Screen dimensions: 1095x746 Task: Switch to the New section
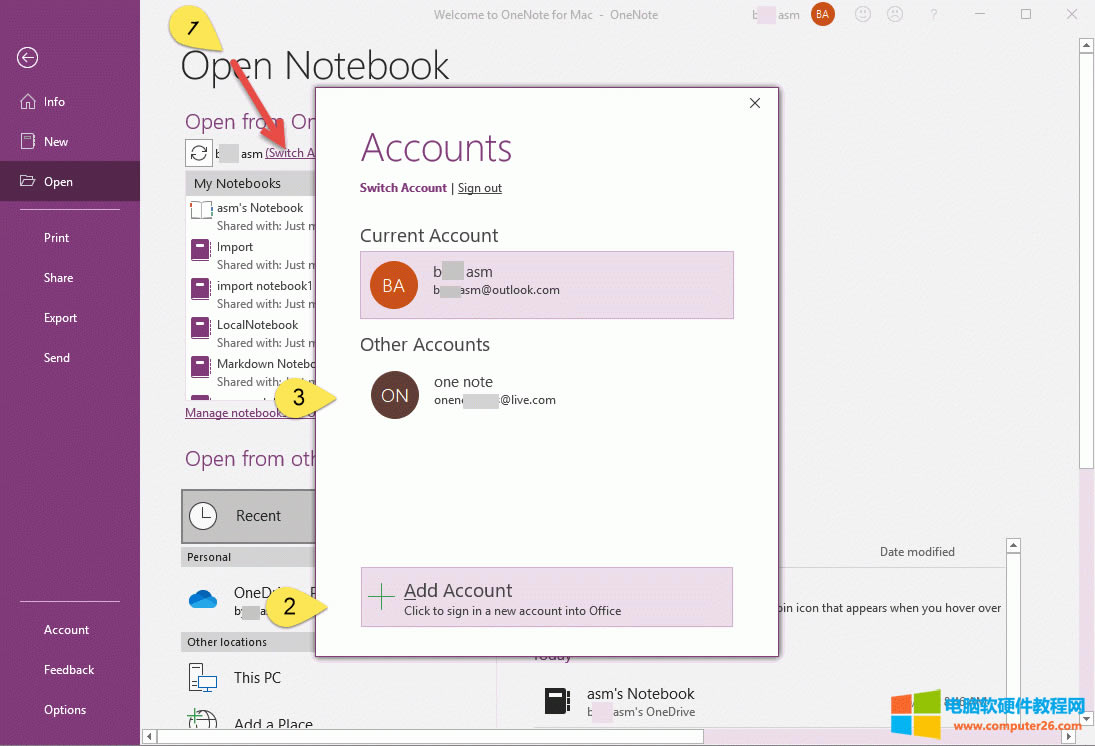click(52, 141)
